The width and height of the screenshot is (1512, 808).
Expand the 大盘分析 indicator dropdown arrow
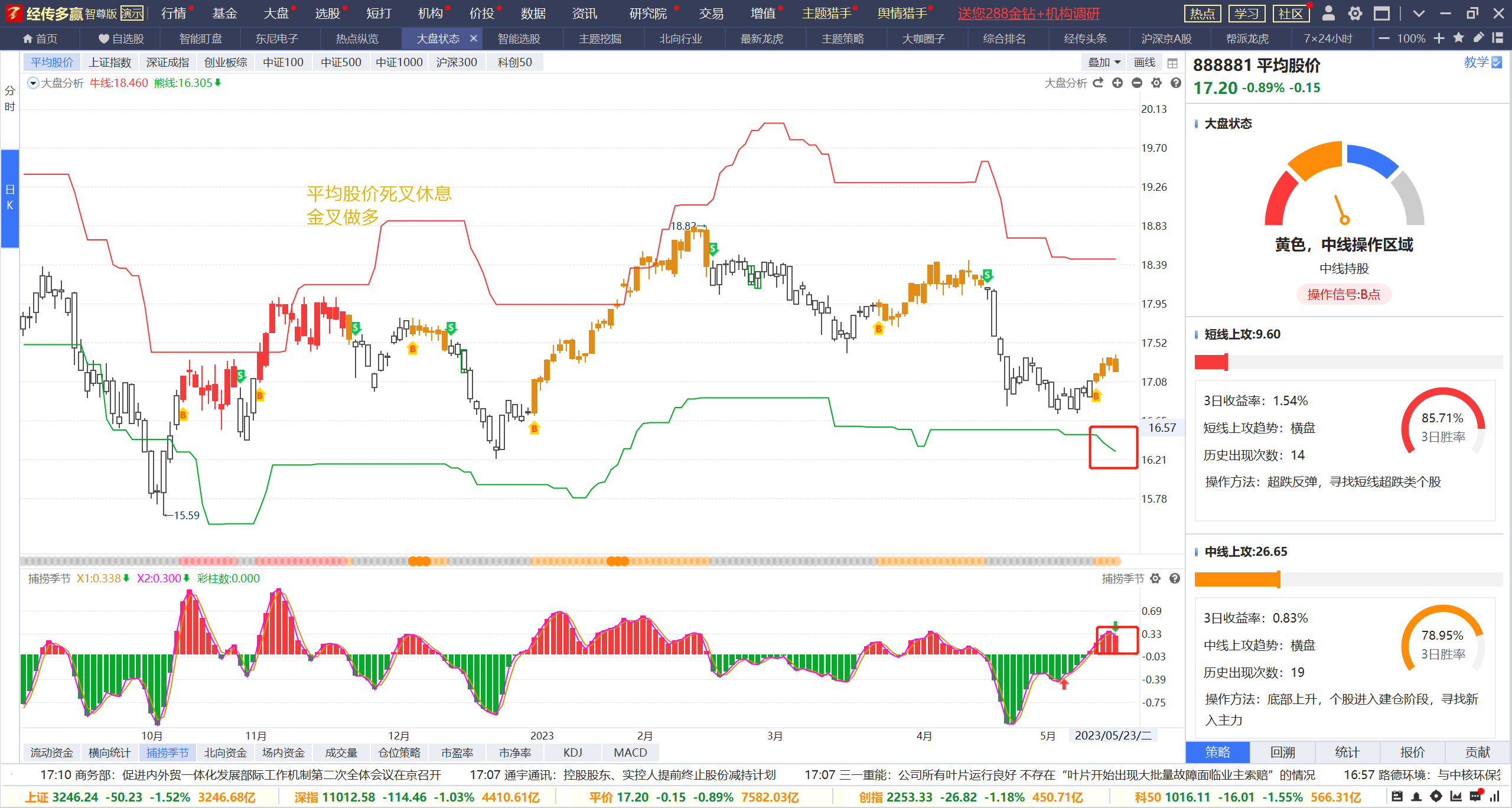(x=33, y=83)
